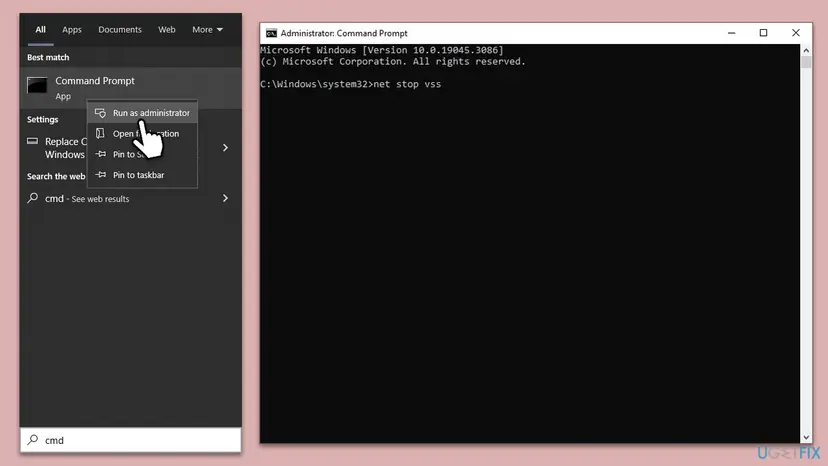Click the Pin to Start pin icon
Image resolution: width=828 pixels, height=466 pixels.
100,154
